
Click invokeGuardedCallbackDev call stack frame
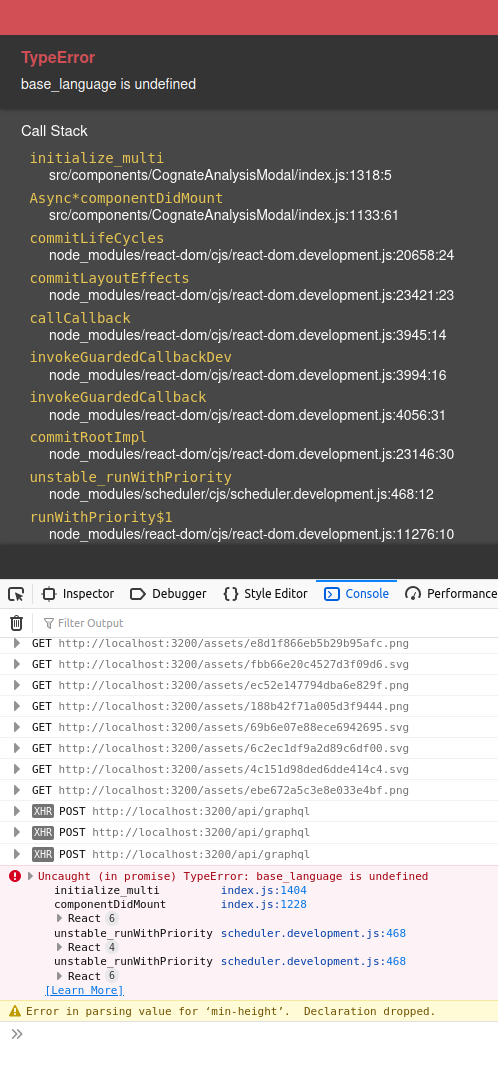click(130, 357)
